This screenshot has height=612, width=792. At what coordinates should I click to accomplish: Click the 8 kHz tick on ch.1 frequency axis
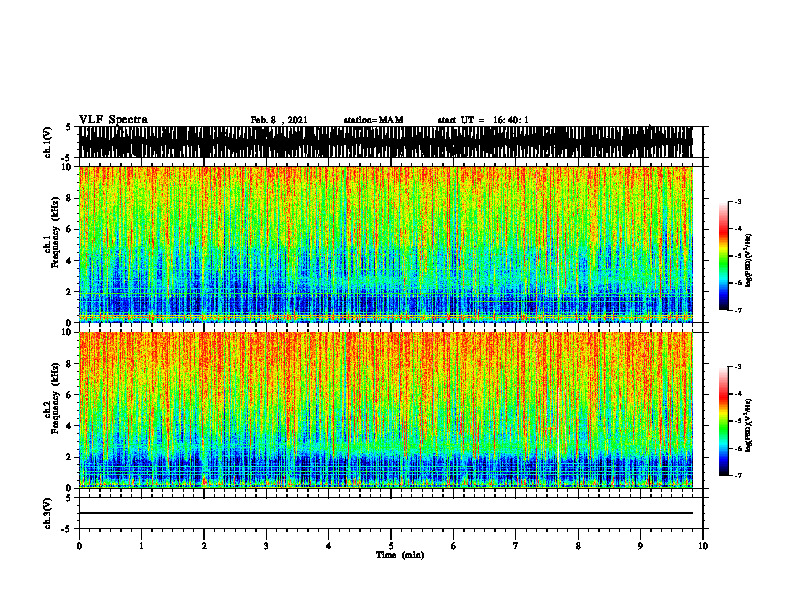pyautogui.click(x=70, y=198)
